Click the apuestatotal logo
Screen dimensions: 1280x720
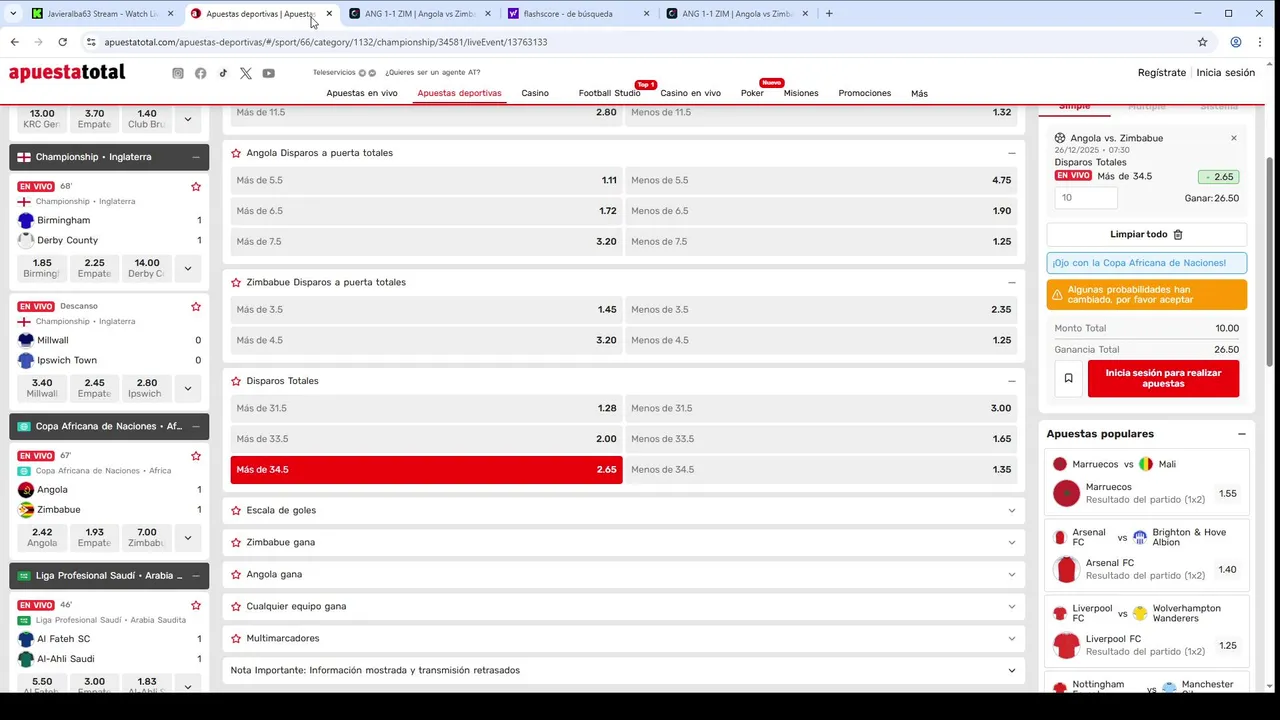pyautogui.click(x=67, y=72)
